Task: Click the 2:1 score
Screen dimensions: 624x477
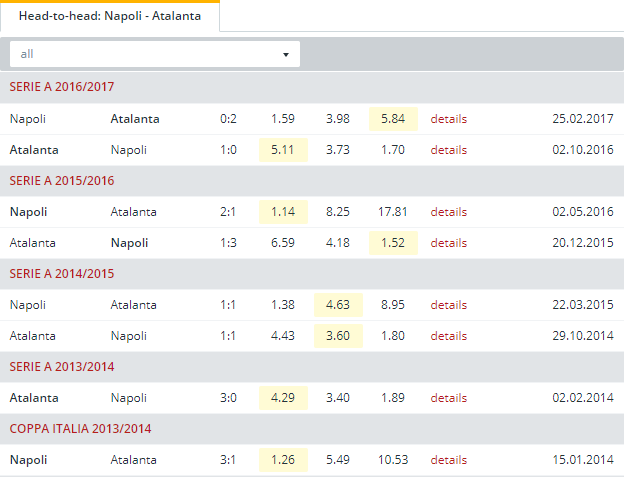Action: coord(228,212)
